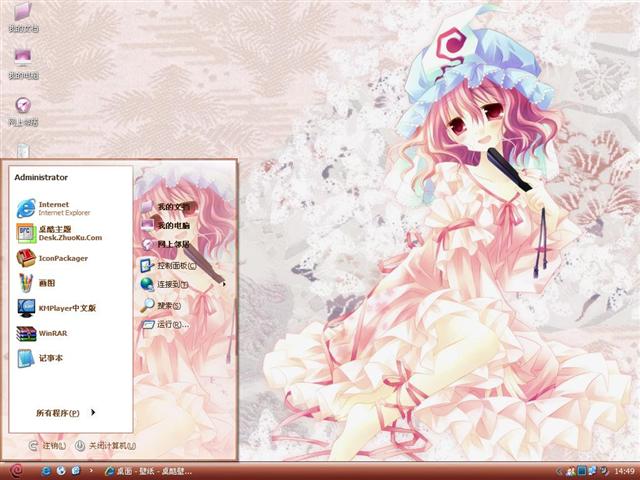Click third quick launch icon beside globe
This screenshot has height=480, width=640.
click(76, 471)
